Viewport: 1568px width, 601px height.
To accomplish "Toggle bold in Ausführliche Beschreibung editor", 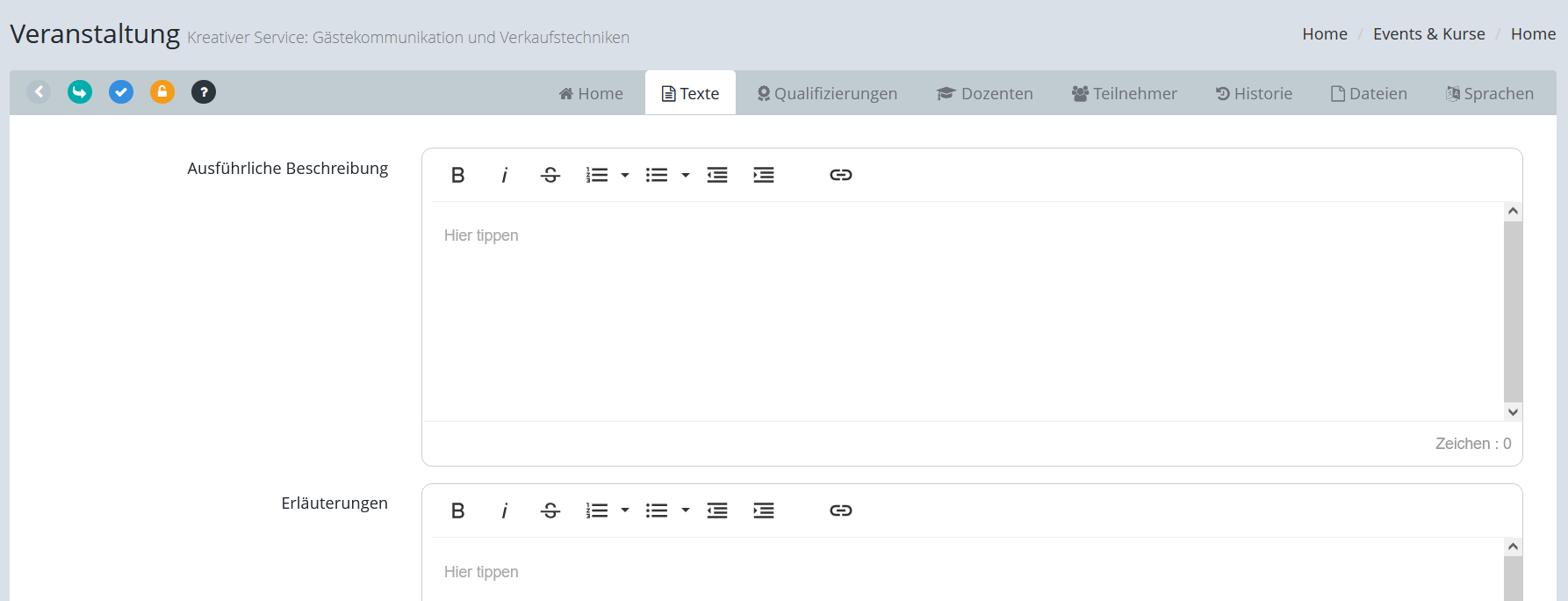I will [x=457, y=175].
